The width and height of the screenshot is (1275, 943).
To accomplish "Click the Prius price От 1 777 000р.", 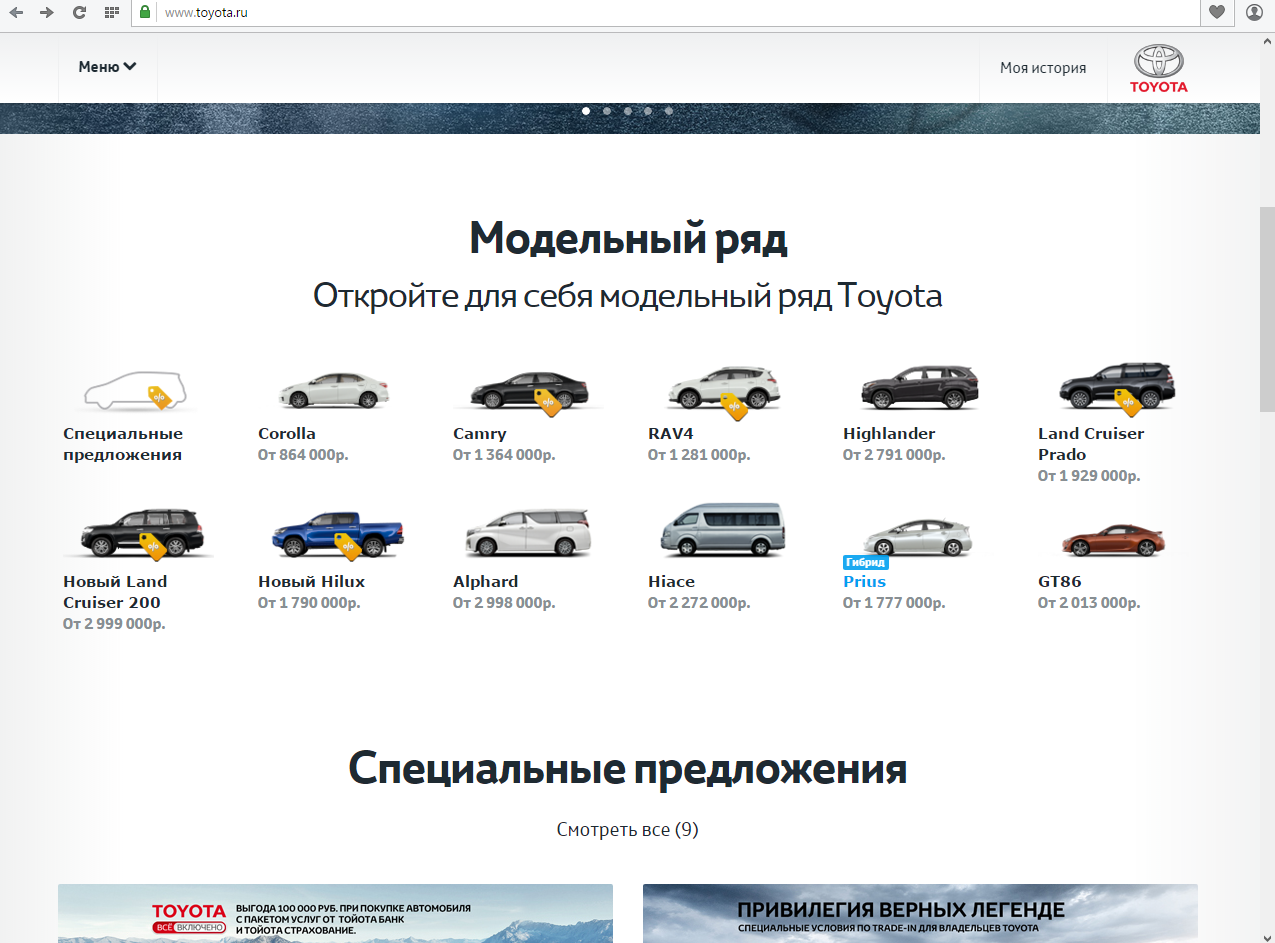I will [x=894, y=603].
